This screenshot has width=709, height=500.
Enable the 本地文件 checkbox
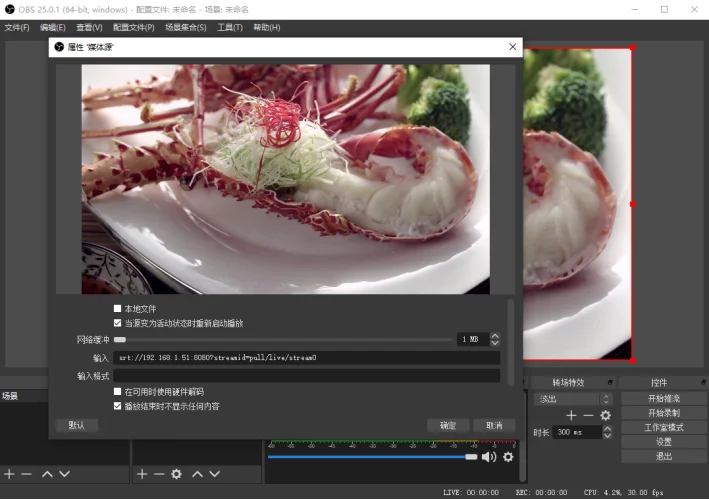118,309
